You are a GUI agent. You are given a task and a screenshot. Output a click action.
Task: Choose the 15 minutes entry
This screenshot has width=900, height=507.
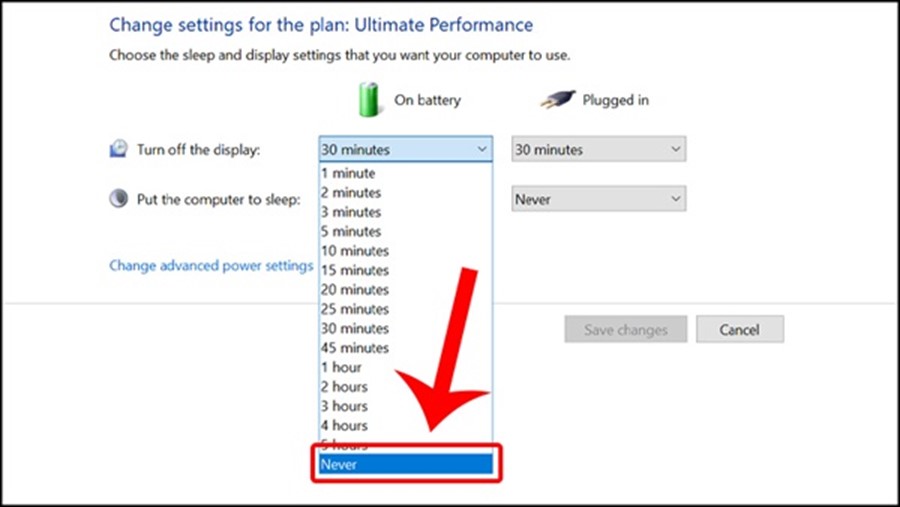(406, 270)
